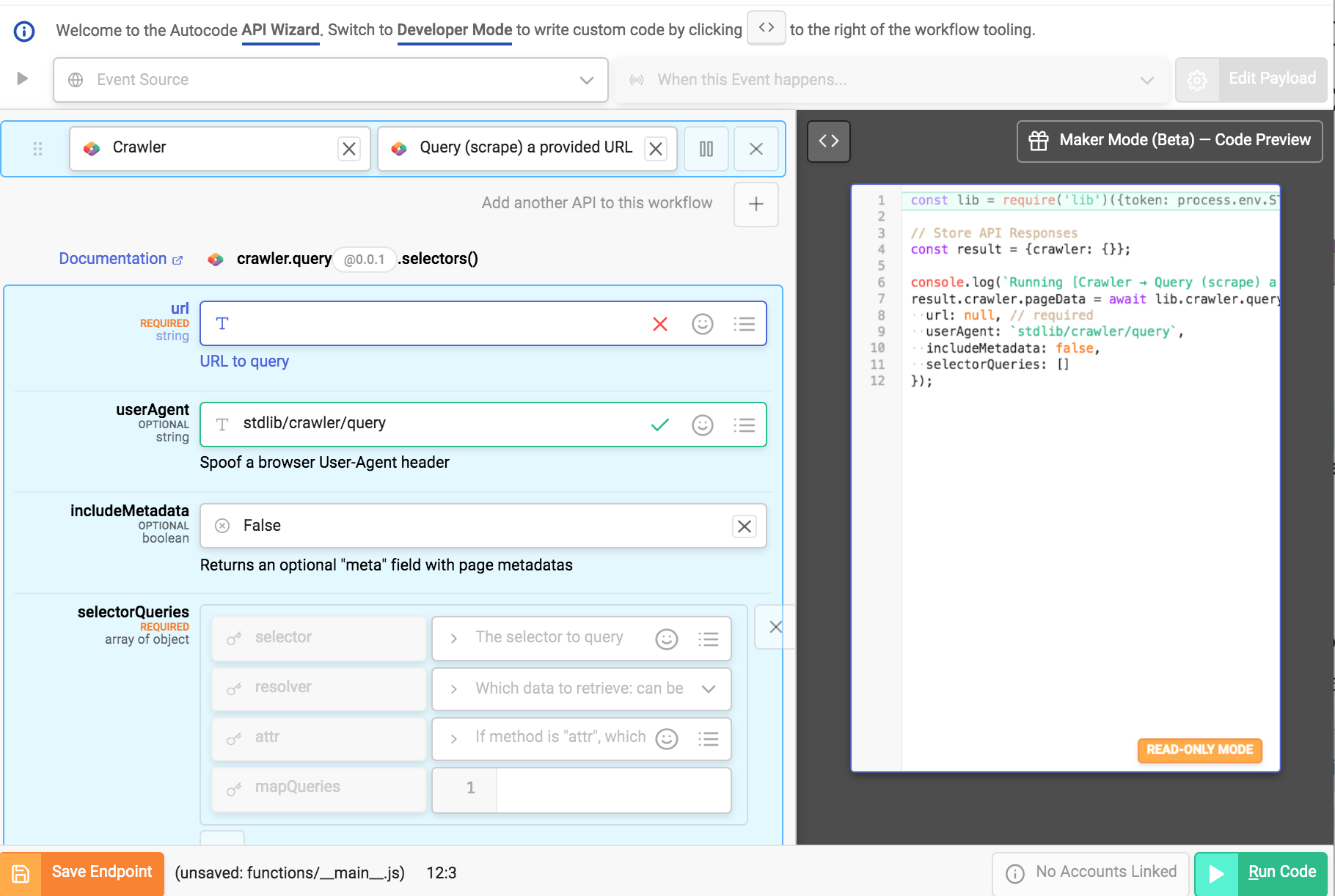The height and width of the screenshot is (896, 1335).
Task: Click the @0.0.1 version badge
Action: coord(365,260)
